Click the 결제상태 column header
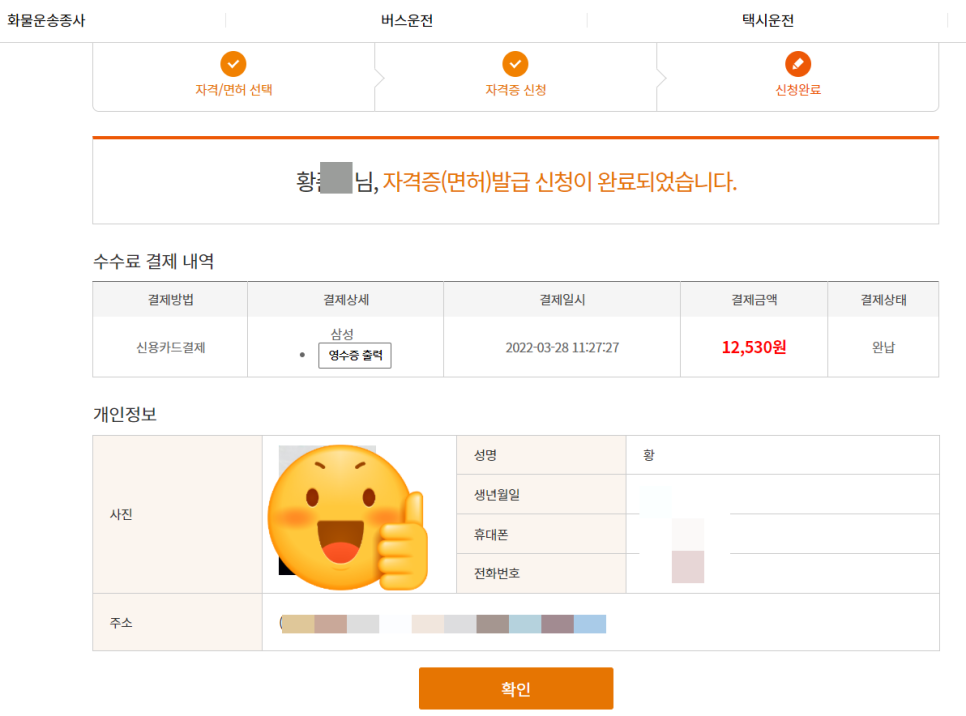The height and width of the screenshot is (716, 966). (x=883, y=300)
